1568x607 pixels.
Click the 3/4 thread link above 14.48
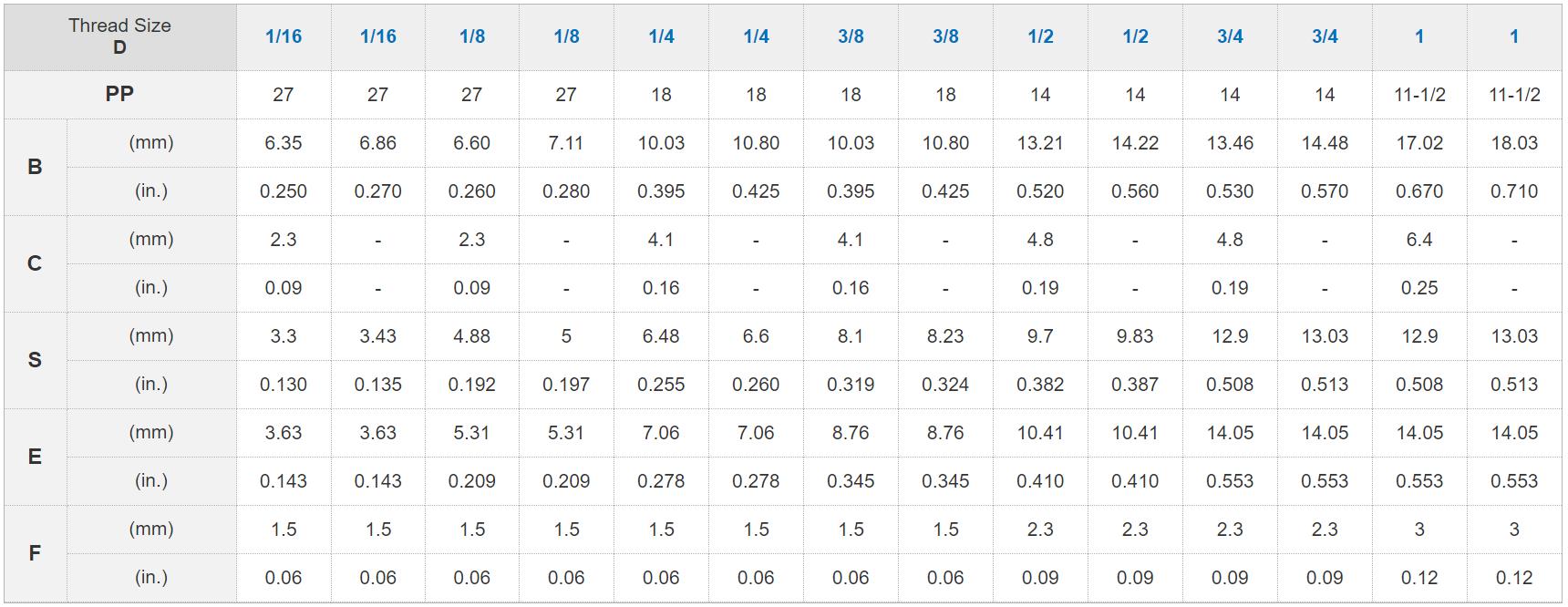pos(1325,36)
